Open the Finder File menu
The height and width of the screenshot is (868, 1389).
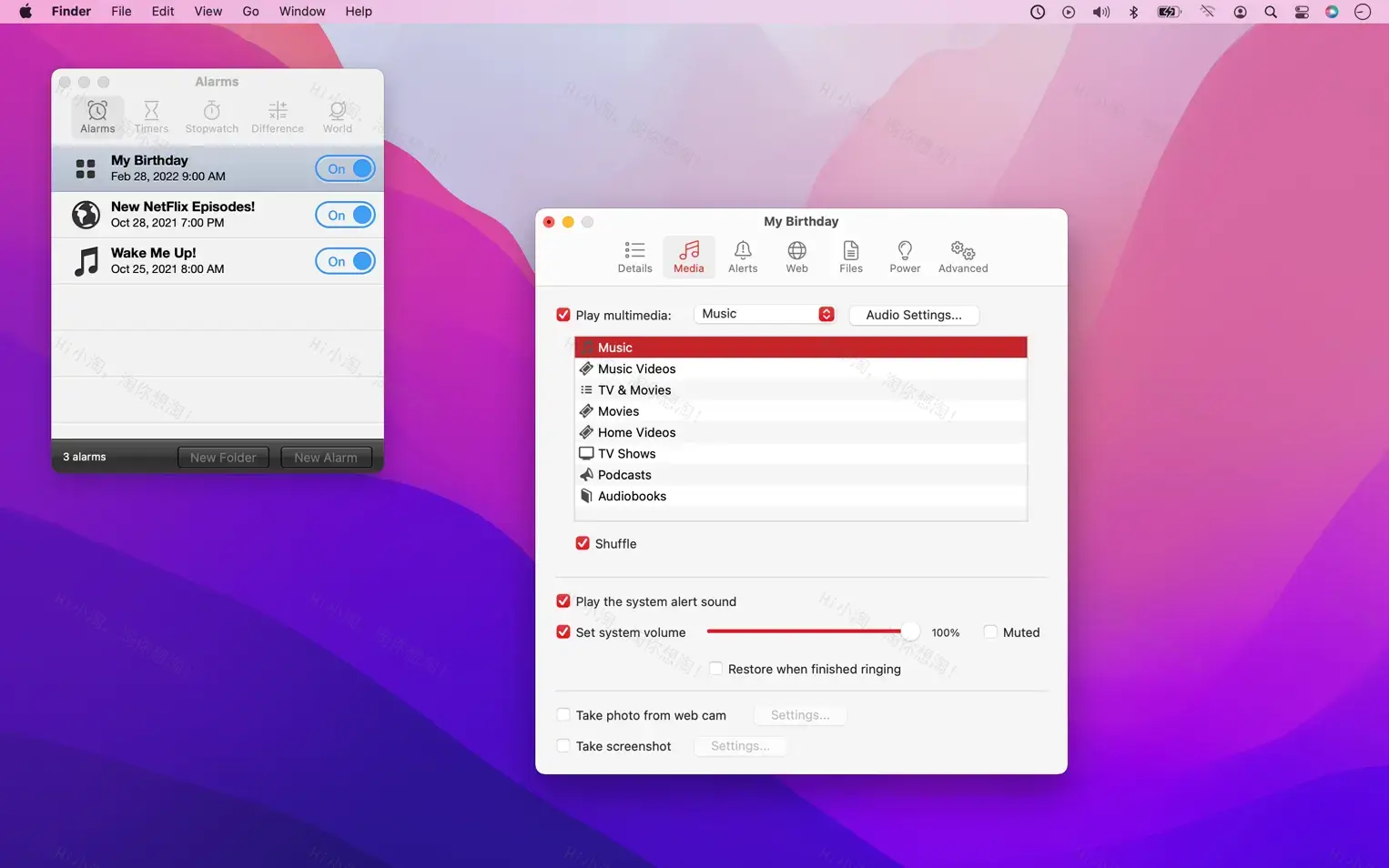[x=121, y=11]
